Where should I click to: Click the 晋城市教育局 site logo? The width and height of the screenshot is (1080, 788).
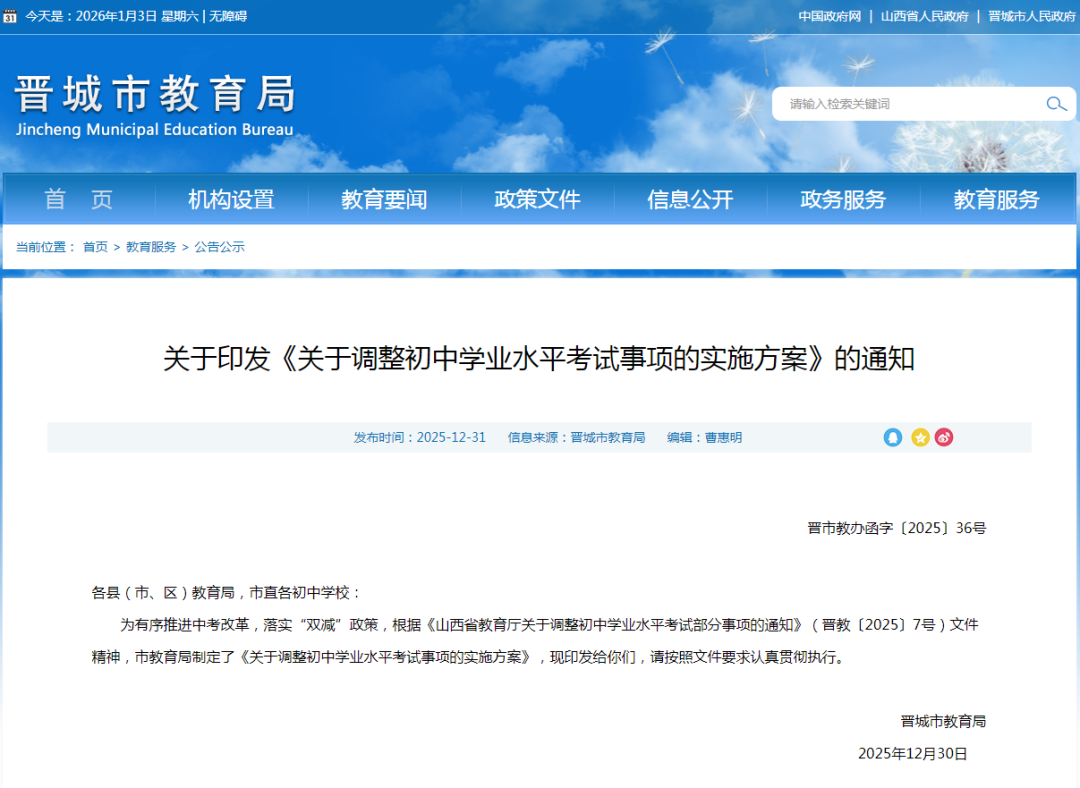[155, 104]
